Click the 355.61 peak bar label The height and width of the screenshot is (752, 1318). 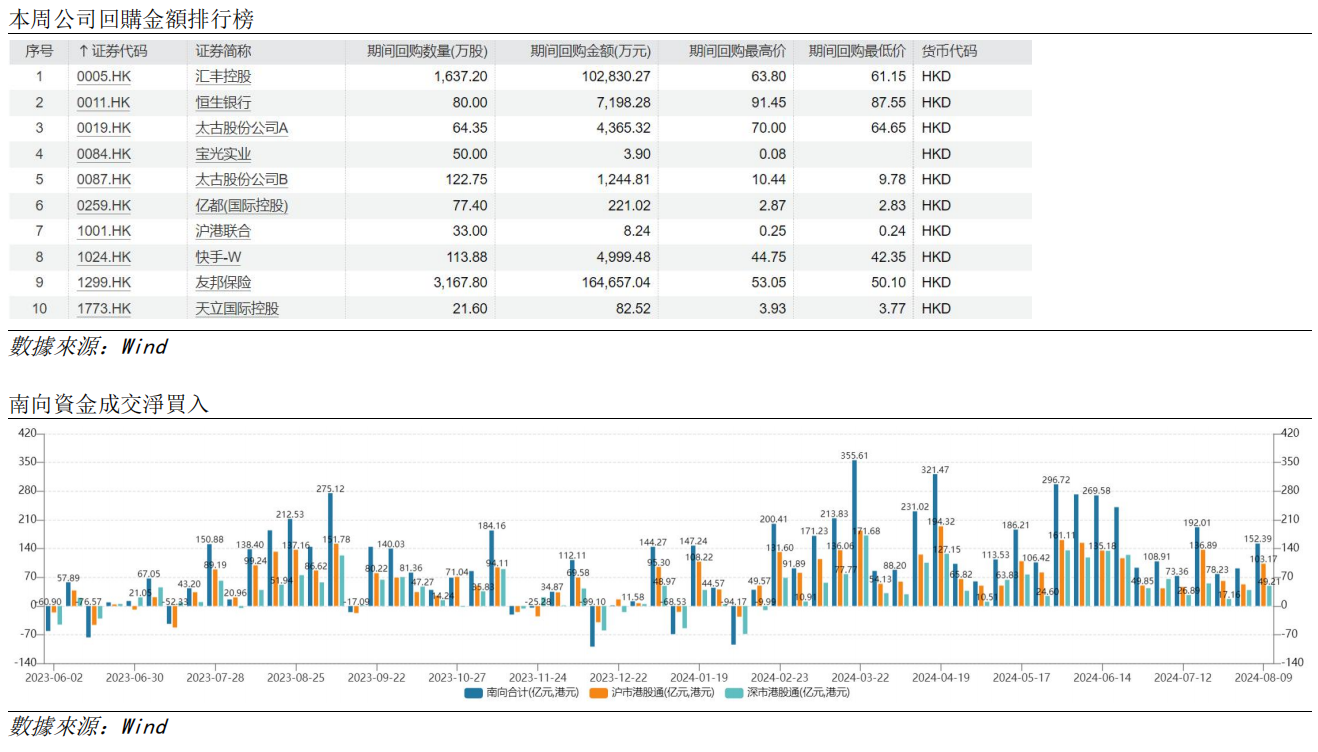coord(854,455)
